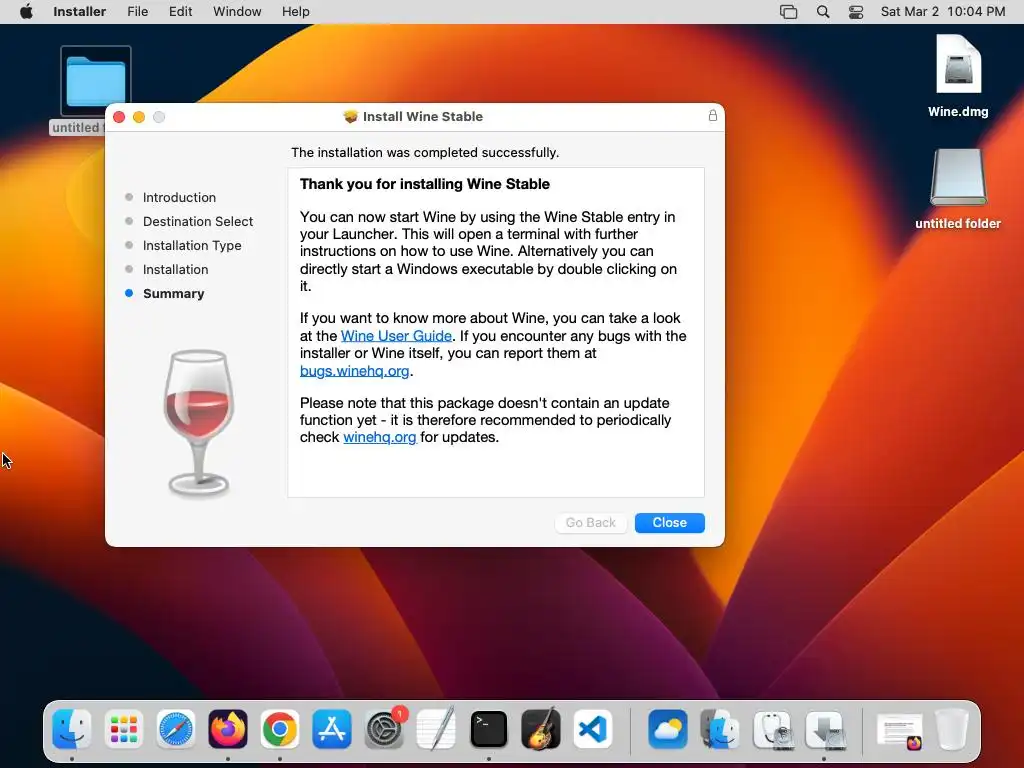Open the File menu
The image size is (1024, 768).
[137, 11]
